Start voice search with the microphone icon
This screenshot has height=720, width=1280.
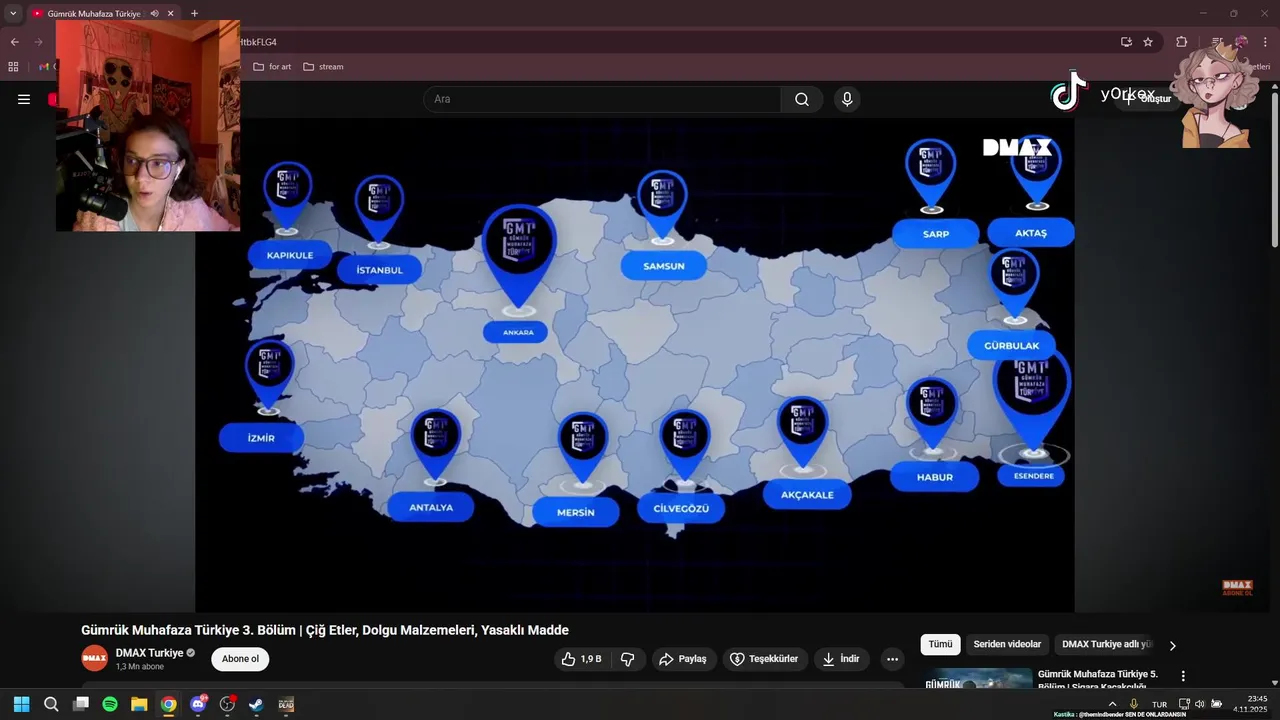pyautogui.click(x=847, y=99)
